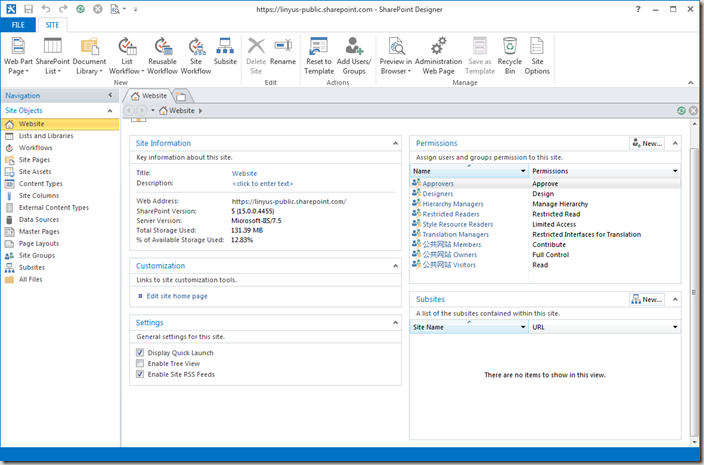This screenshot has width=704, height=465.
Task: Open the FILE tab
Action: [x=18, y=25]
